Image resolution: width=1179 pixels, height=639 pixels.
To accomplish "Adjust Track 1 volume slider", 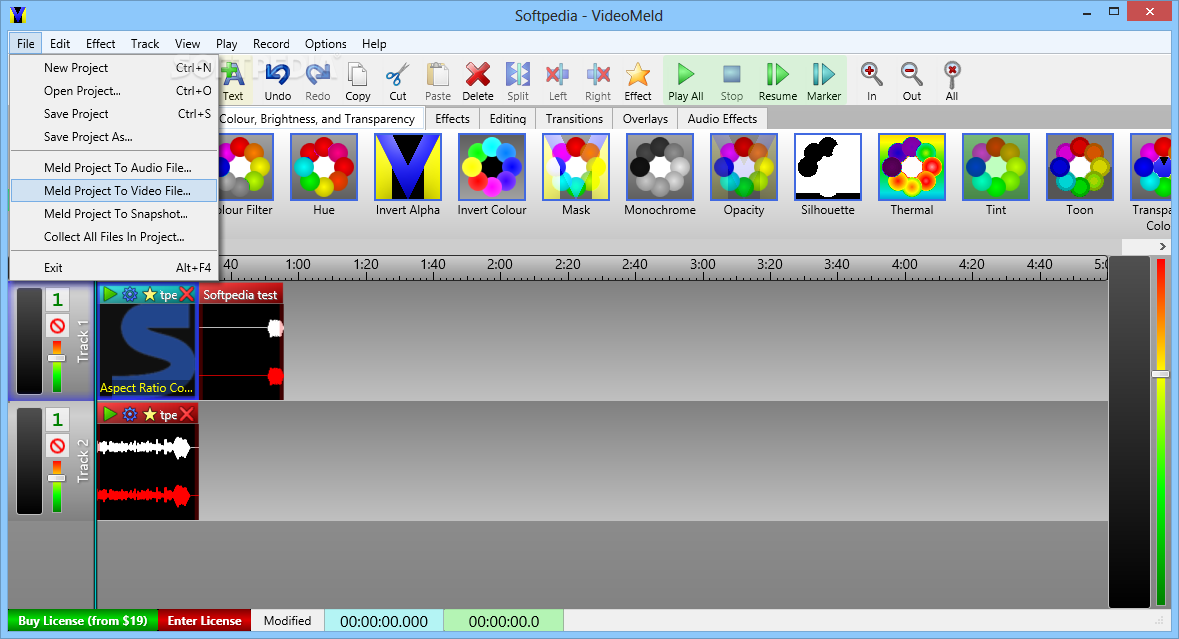I will click(56, 358).
